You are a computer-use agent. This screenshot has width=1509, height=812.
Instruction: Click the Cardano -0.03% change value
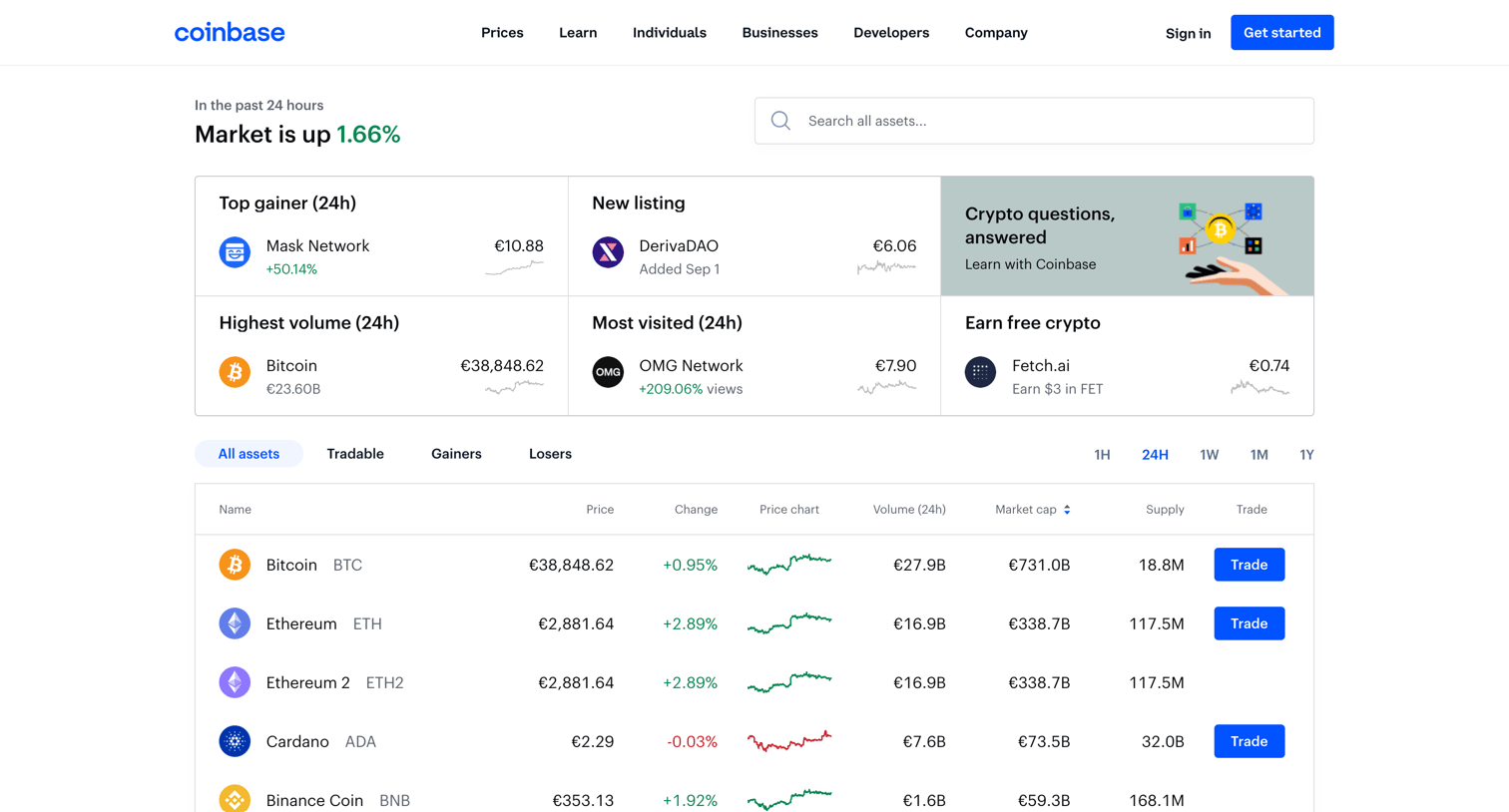point(692,741)
